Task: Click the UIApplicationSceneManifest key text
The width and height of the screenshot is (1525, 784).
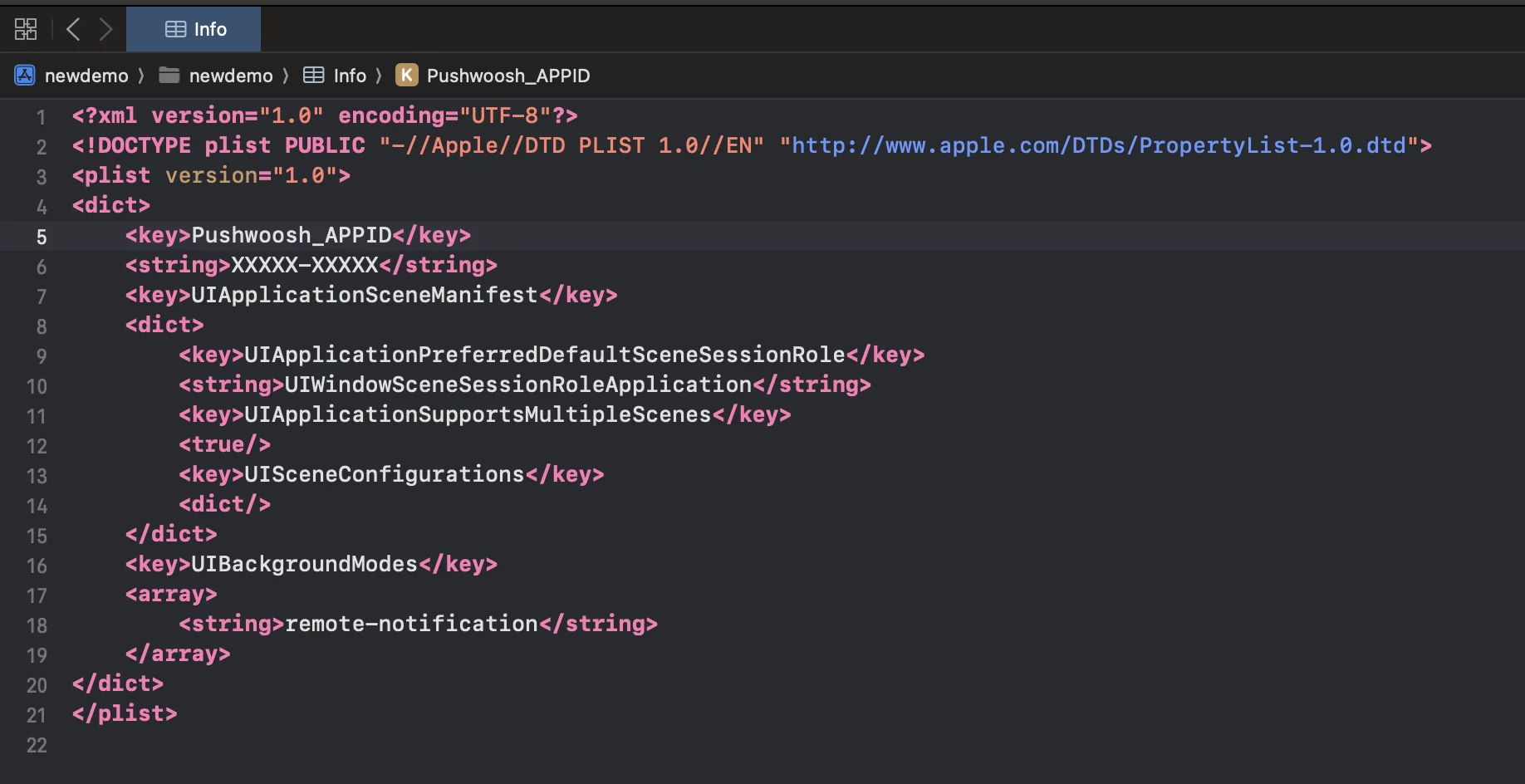Action: tap(364, 295)
